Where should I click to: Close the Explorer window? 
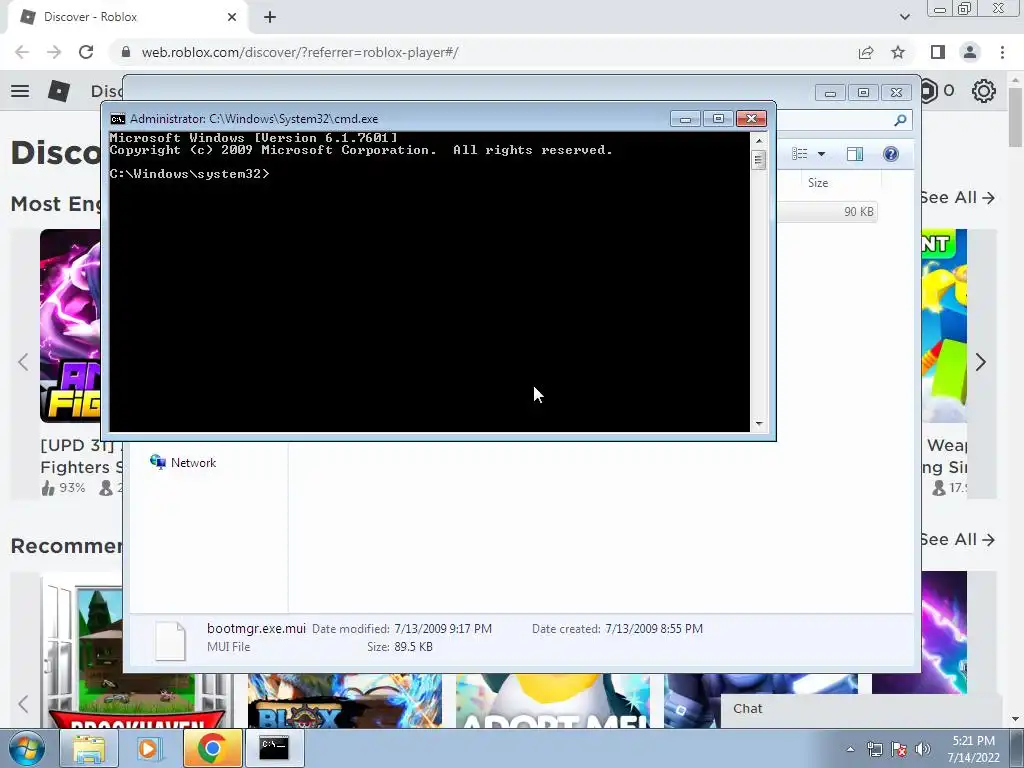click(x=896, y=93)
